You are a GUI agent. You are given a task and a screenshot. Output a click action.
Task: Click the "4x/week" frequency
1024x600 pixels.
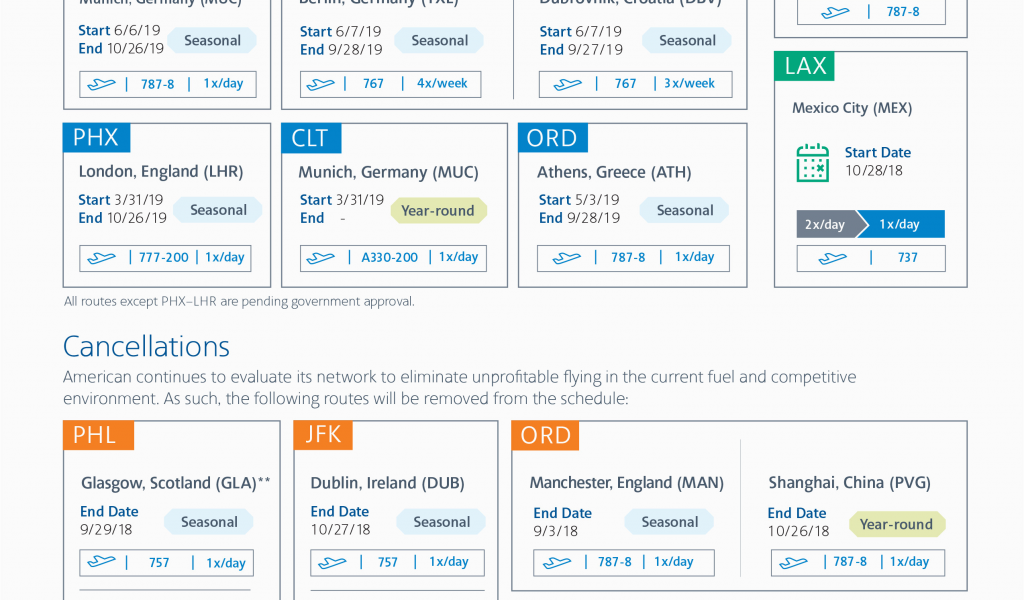click(x=442, y=84)
